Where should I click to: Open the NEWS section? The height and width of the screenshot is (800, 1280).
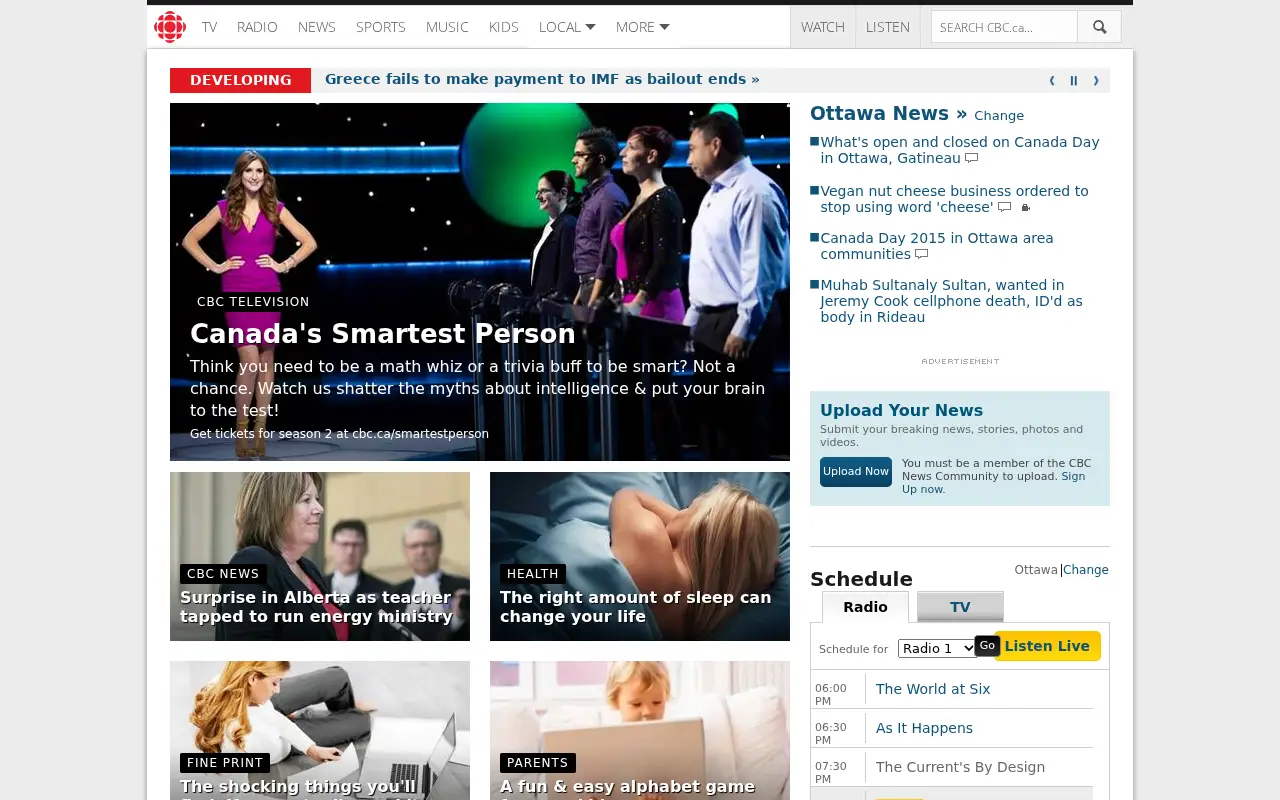point(317,27)
